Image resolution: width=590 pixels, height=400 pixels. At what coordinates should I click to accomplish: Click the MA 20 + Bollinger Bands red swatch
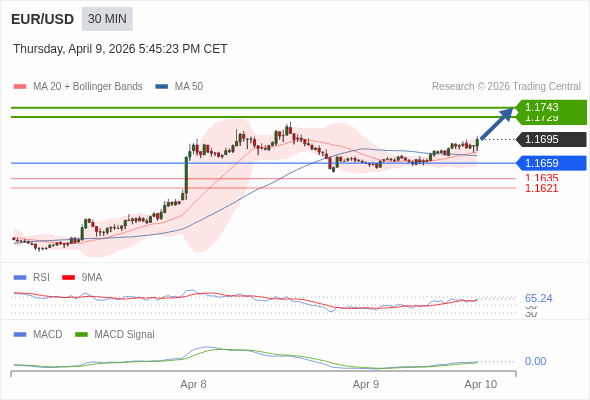pyautogui.click(x=20, y=87)
